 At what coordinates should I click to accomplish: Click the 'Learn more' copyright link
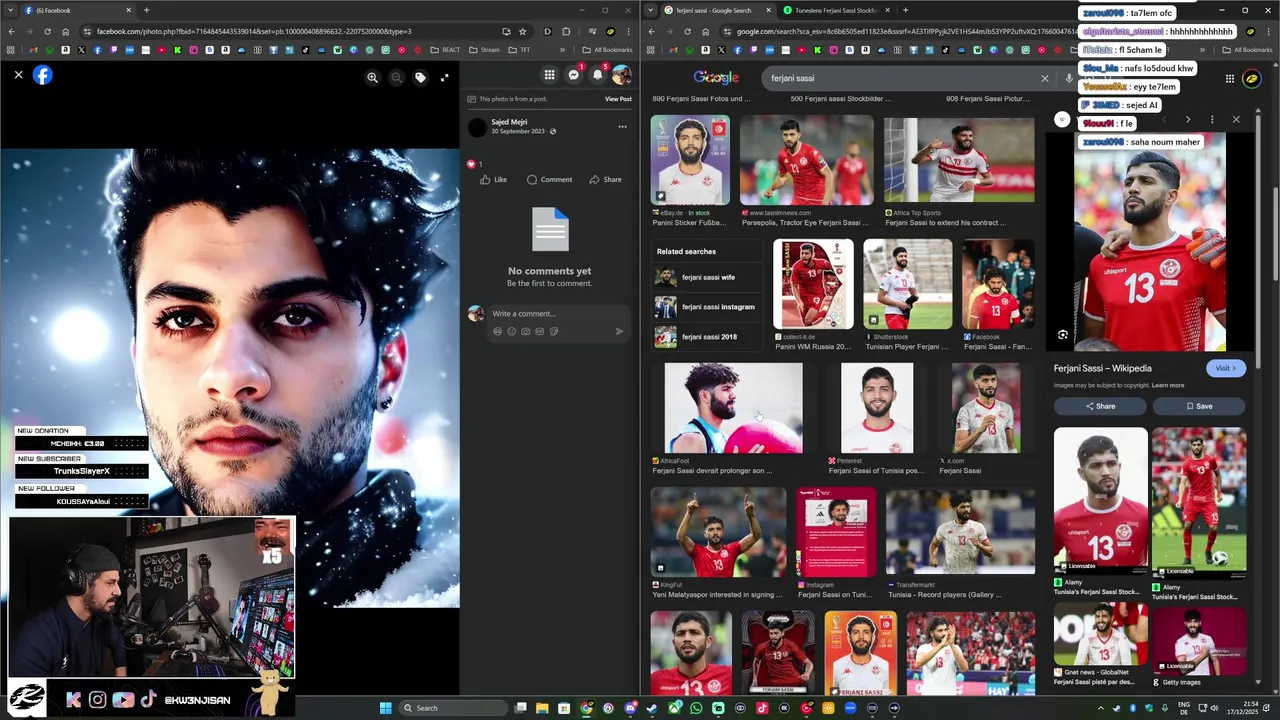(x=1168, y=385)
